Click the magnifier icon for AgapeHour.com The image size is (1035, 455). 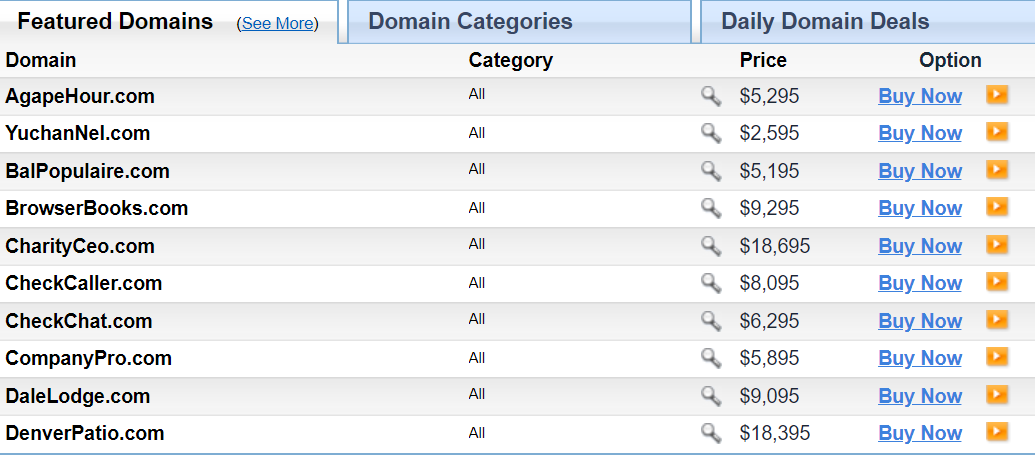(710, 96)
